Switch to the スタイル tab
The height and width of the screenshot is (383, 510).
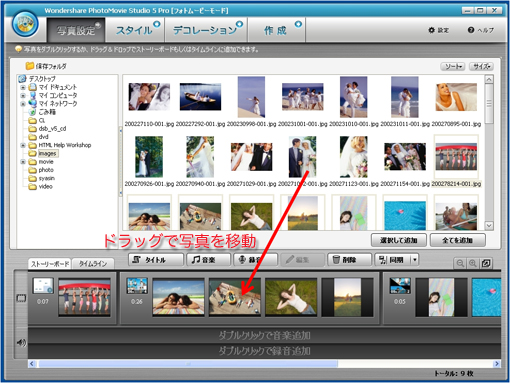(x=134, y=30)
